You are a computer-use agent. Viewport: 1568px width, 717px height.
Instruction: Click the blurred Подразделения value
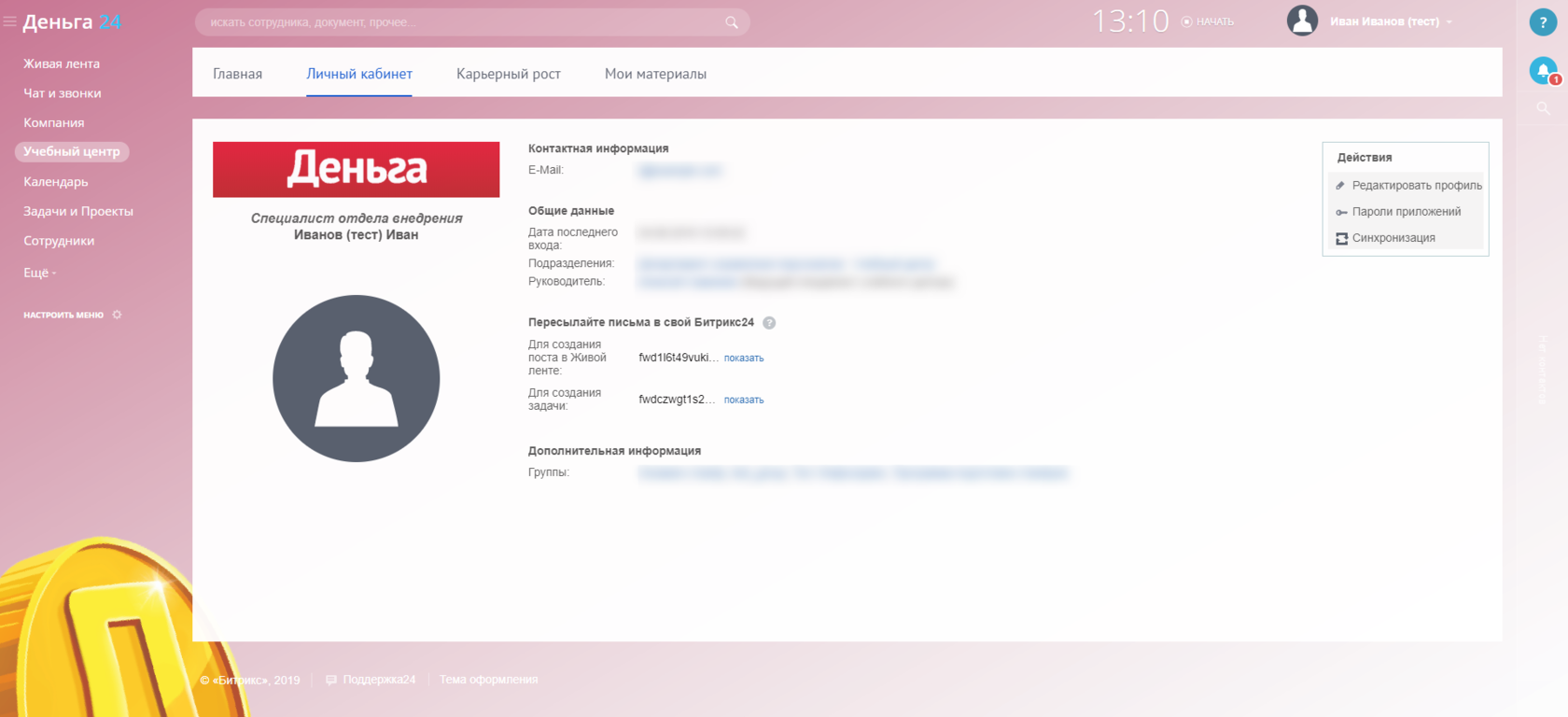pyautogui.click(x=786, y=263)
